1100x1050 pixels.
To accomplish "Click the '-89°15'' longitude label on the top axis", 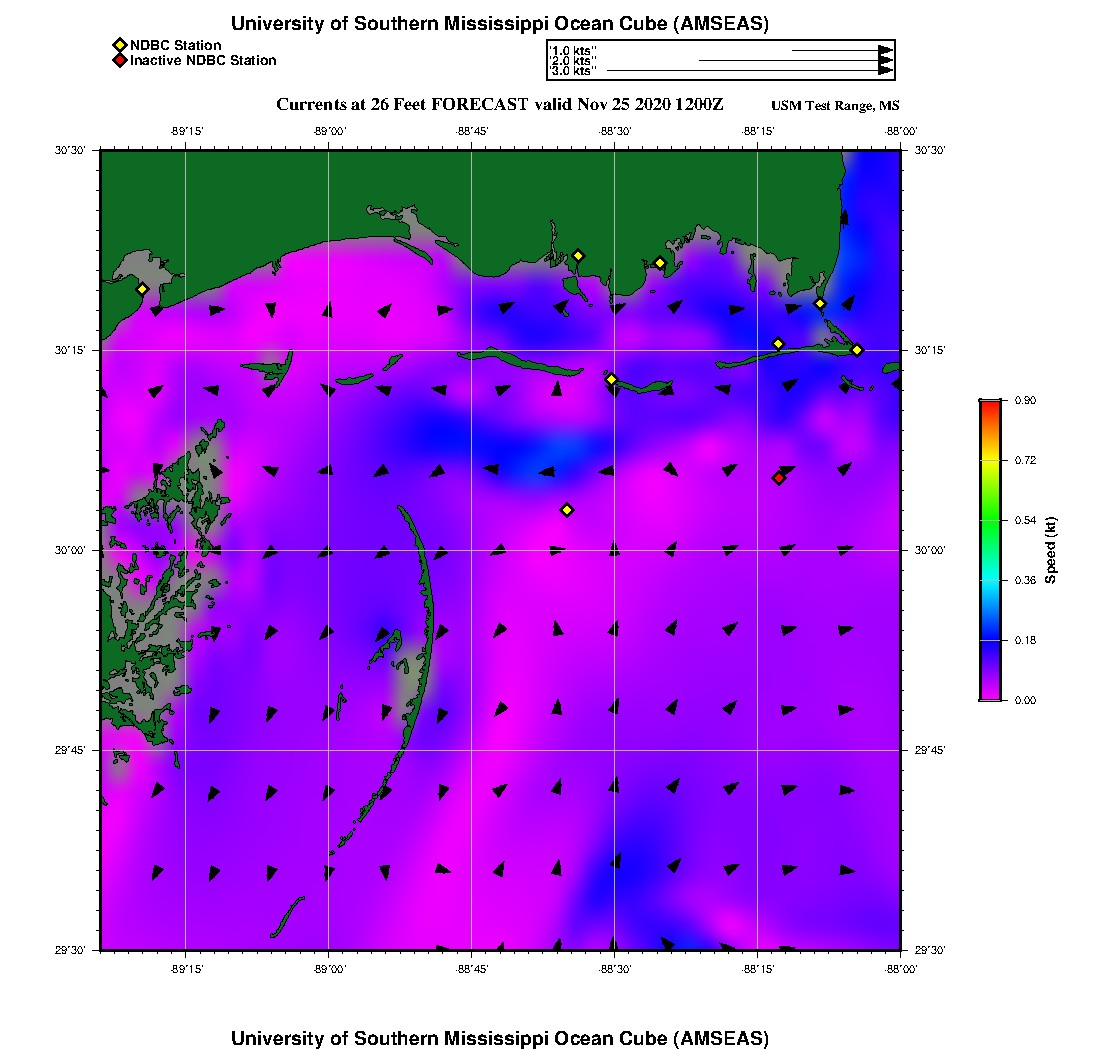I will click(x=187, y=131).
